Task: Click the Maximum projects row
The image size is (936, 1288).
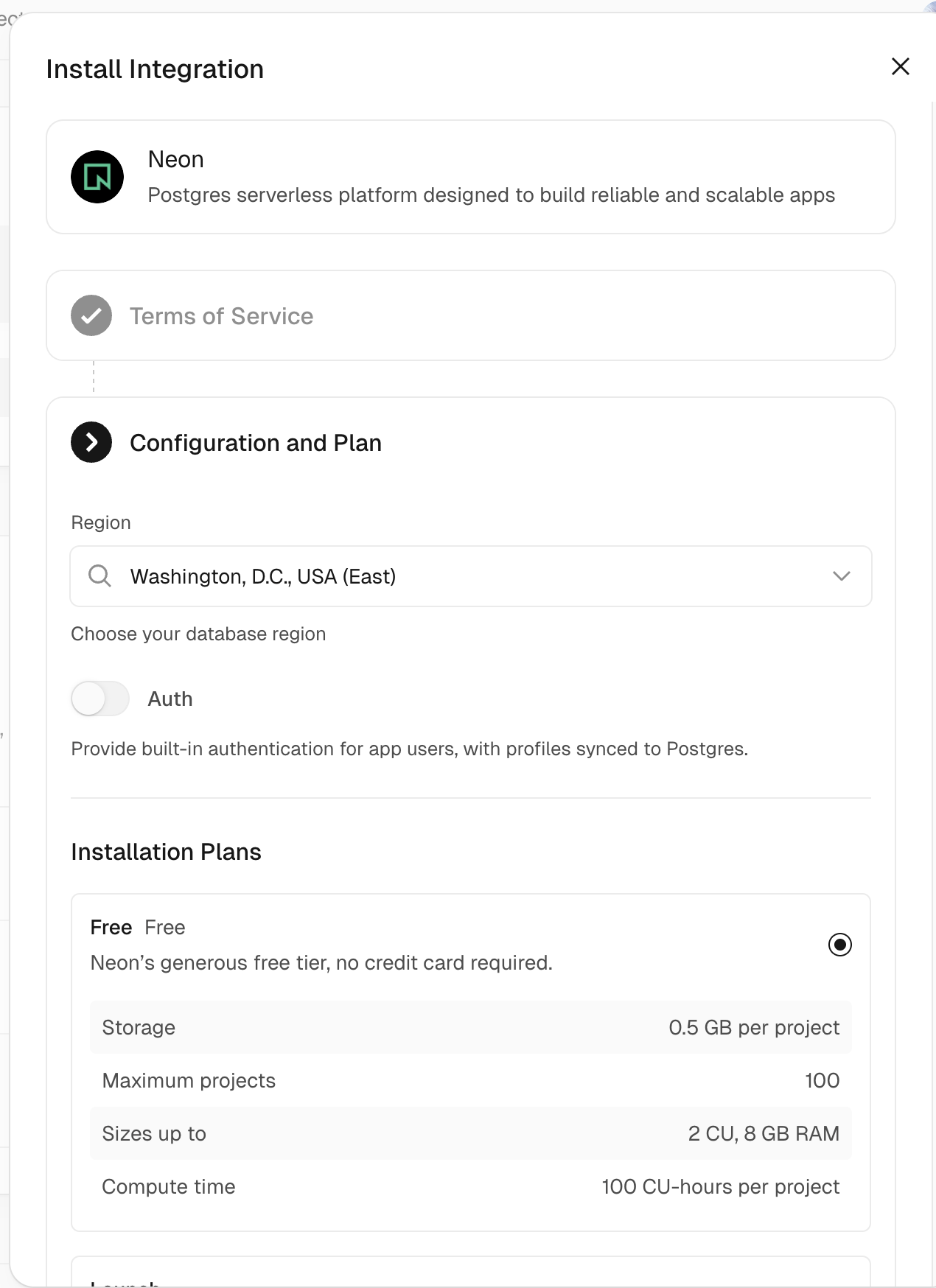Action: pos(471,1080)
